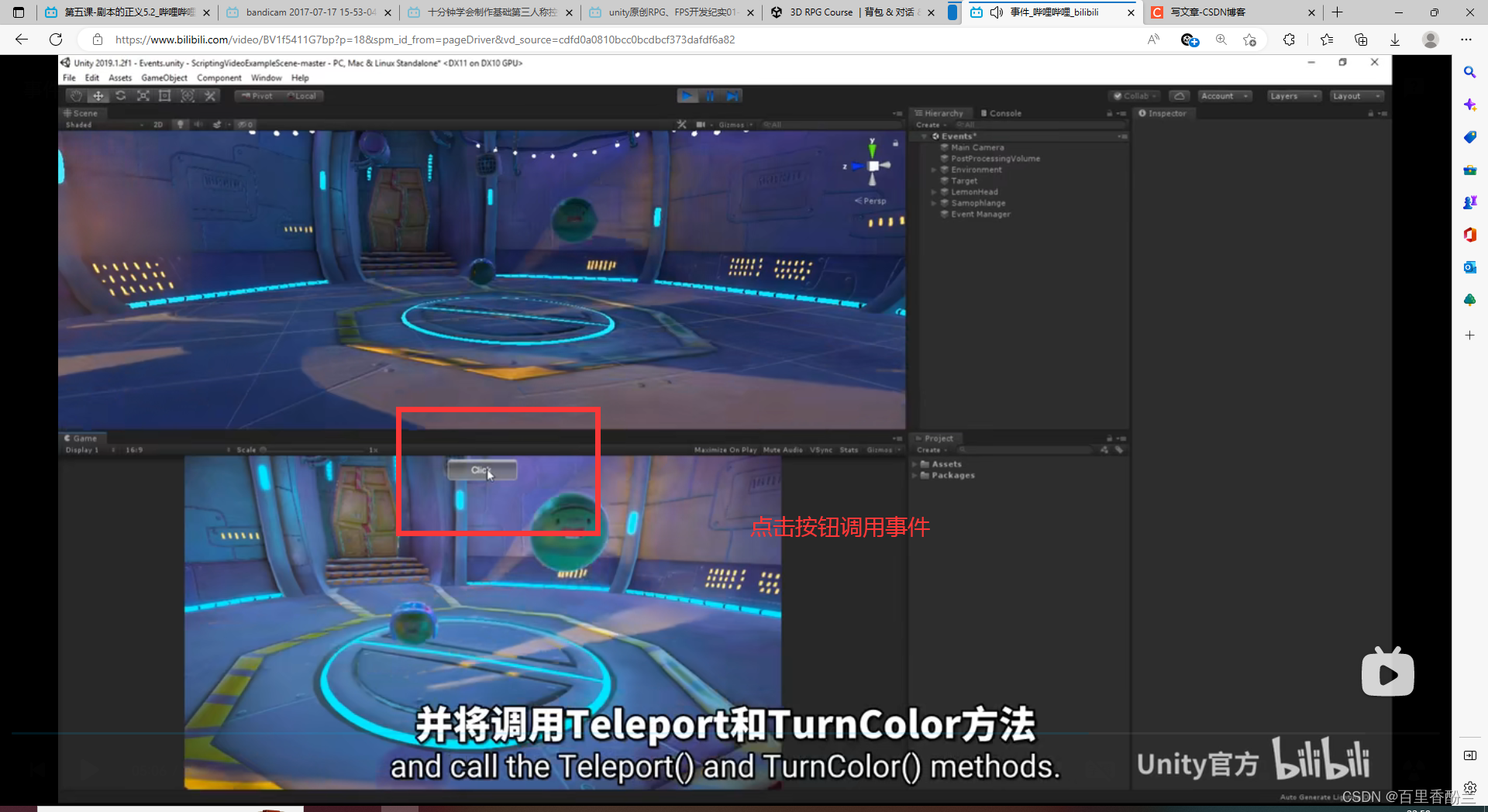Open the Outlook icon in Edge sidebar
Viewport: 1488px width, 812px height.
pos(1469,267)
